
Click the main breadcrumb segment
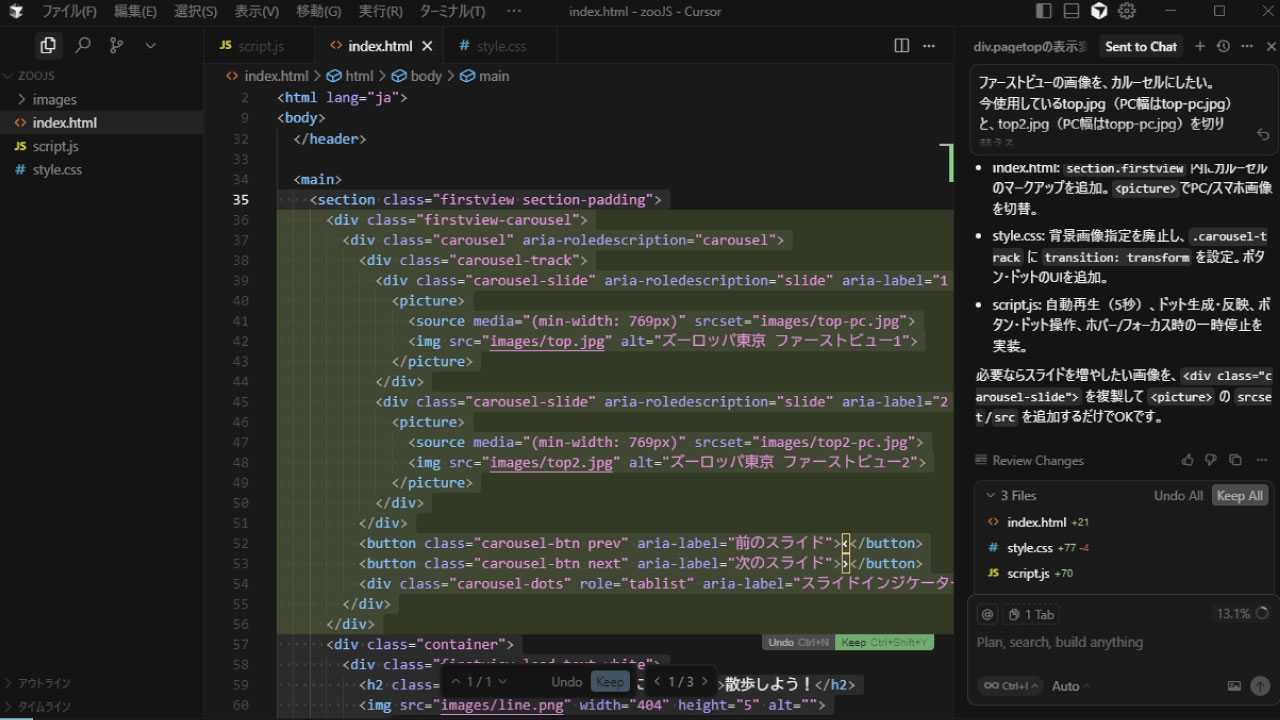[x=485, y=76]
